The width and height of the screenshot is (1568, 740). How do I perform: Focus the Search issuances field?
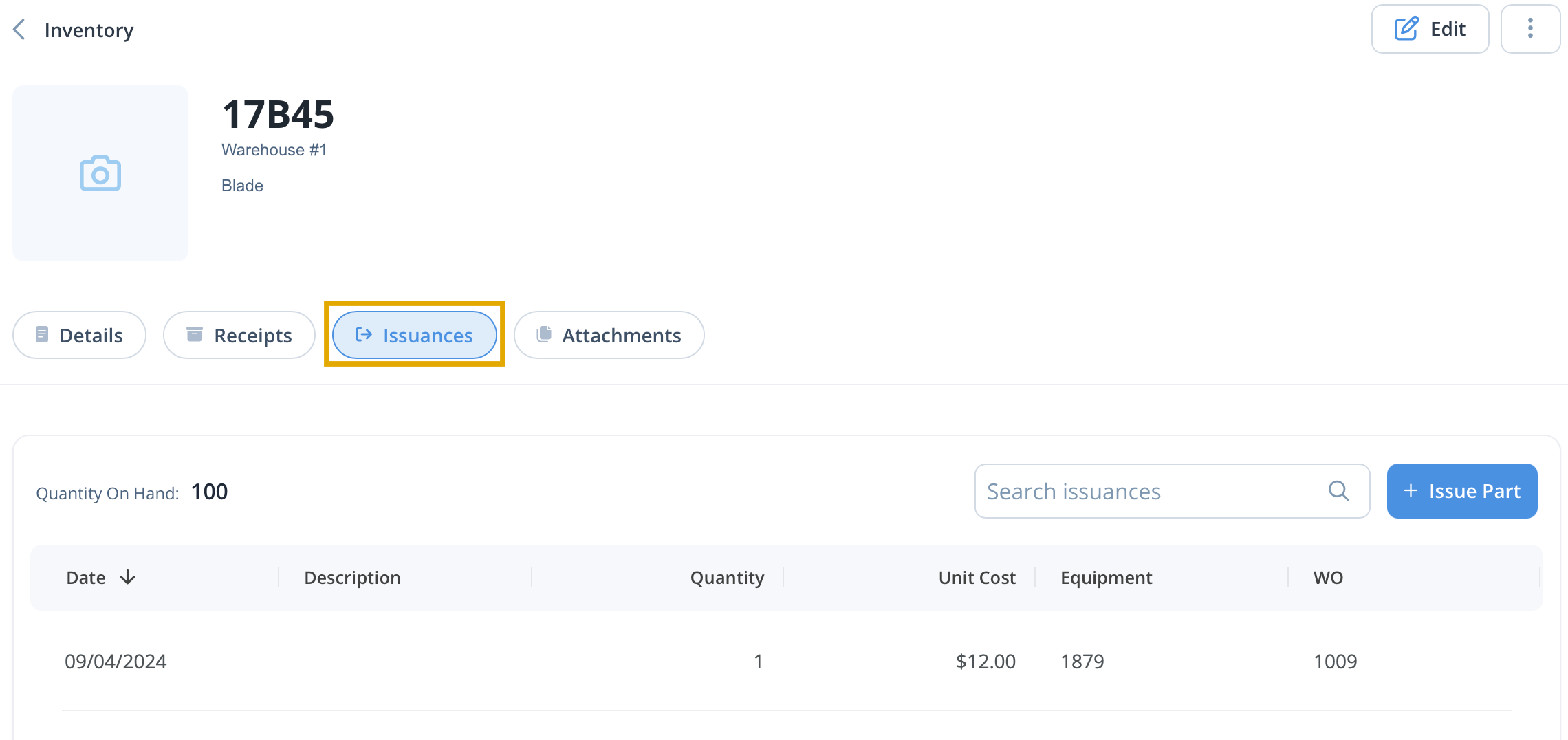[x=1172, y=491]
